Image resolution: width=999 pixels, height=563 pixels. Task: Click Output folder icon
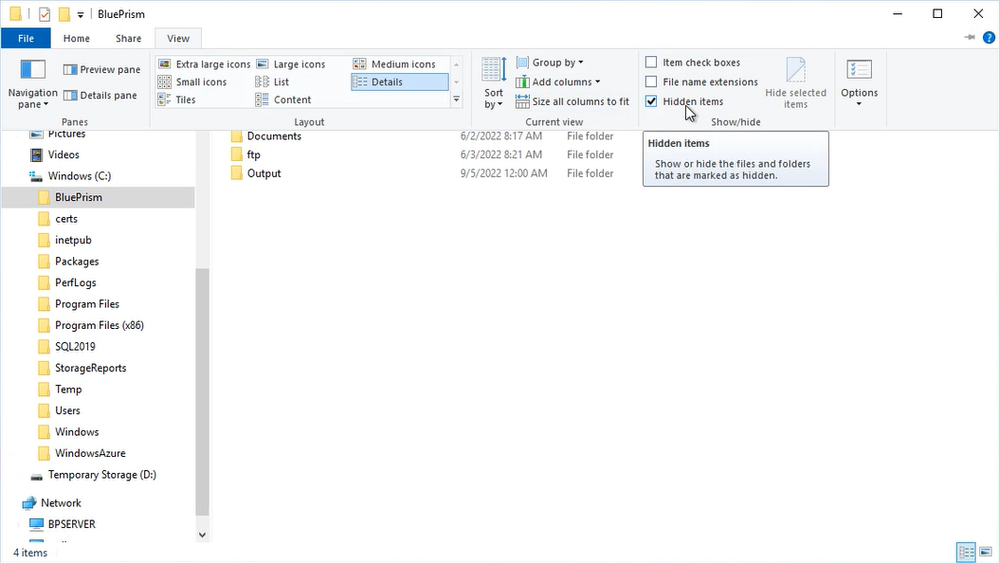tap(236, 173)
